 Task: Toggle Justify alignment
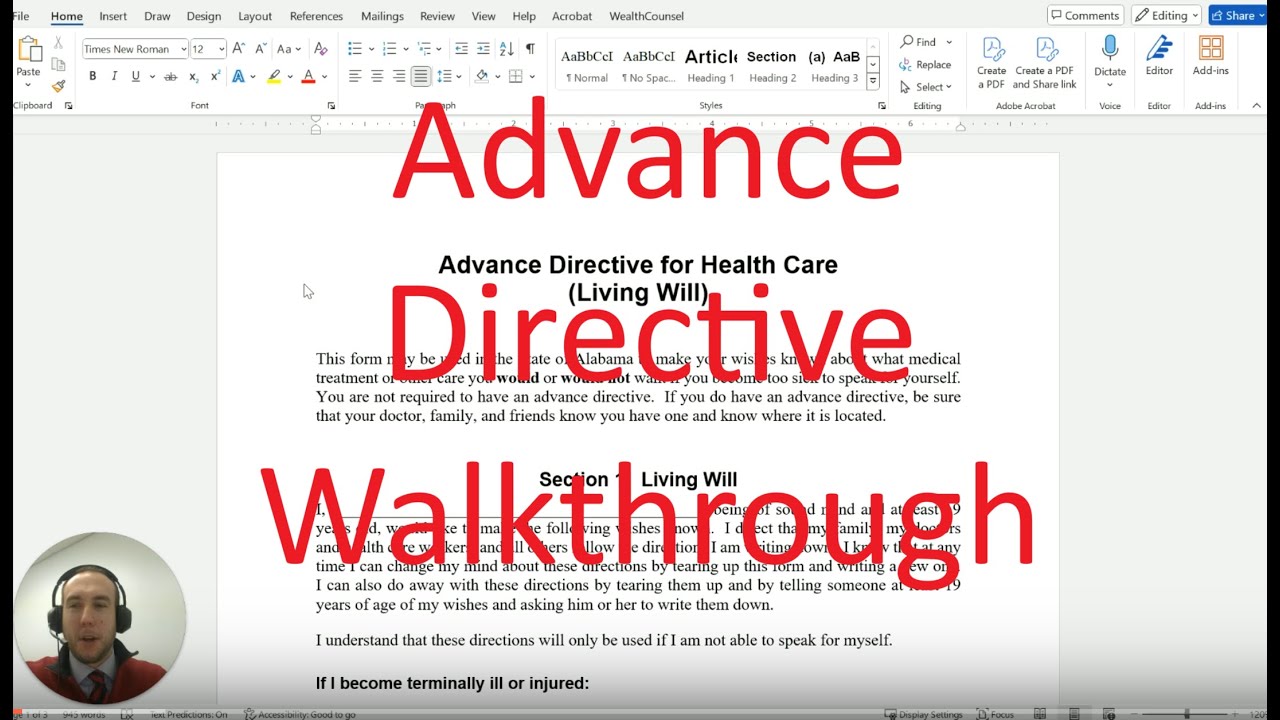(421, 76)
